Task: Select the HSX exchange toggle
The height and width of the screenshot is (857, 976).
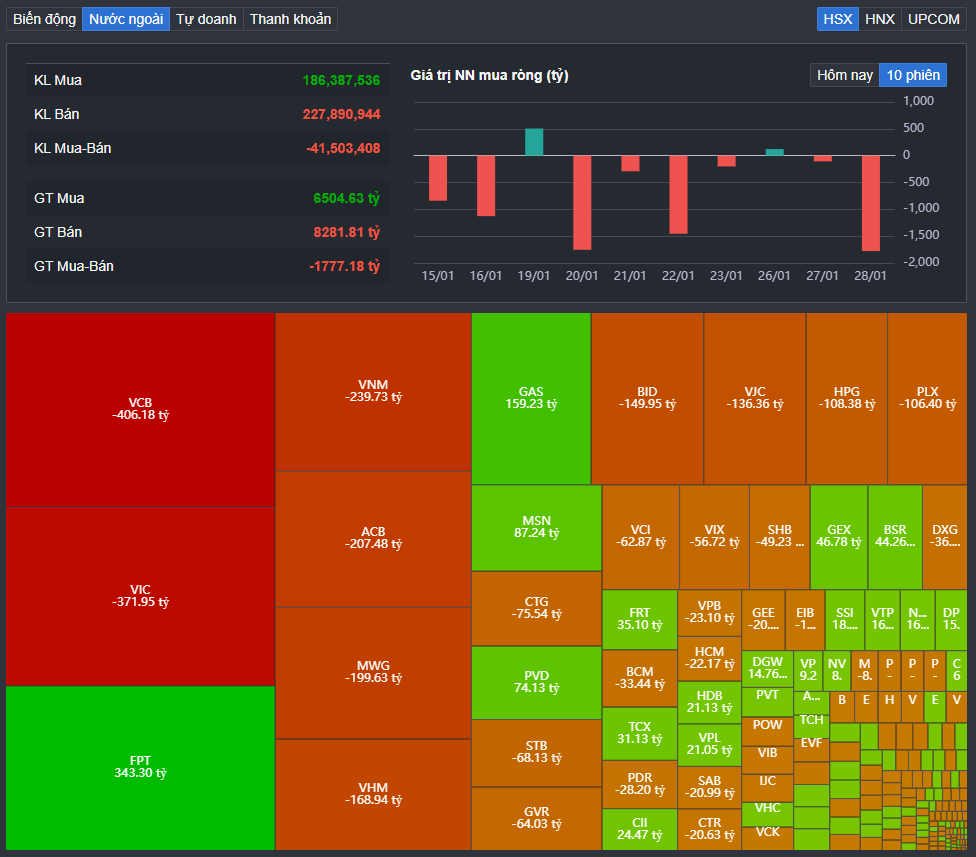Action: [x=837, y=19]
